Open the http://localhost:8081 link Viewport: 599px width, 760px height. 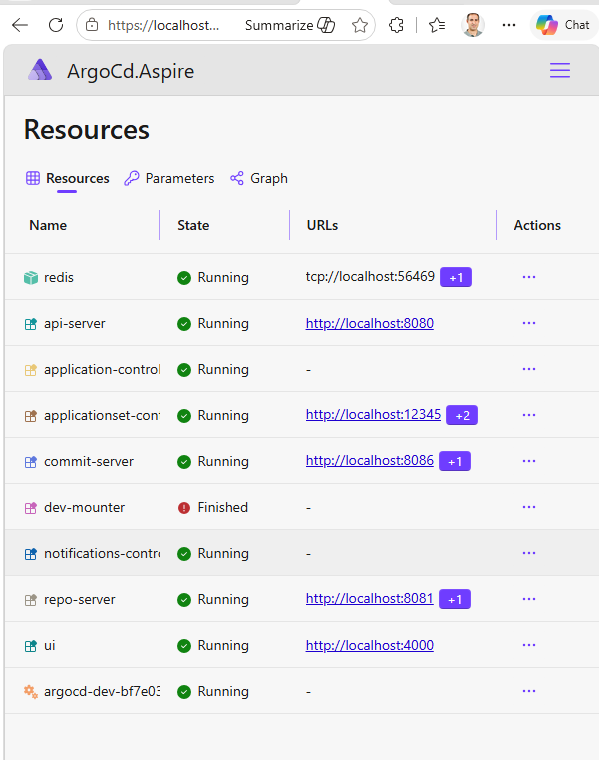point(369,599)
